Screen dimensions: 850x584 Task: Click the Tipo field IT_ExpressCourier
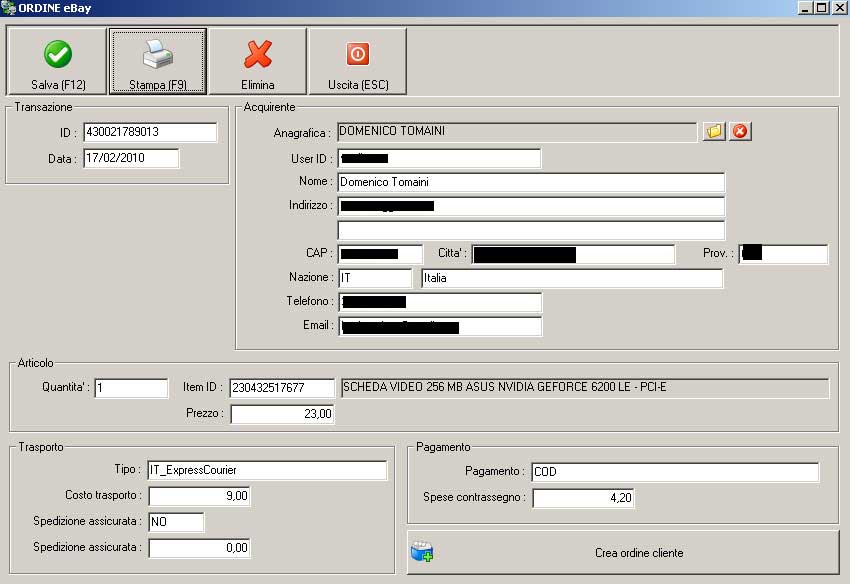coord(267,470)
